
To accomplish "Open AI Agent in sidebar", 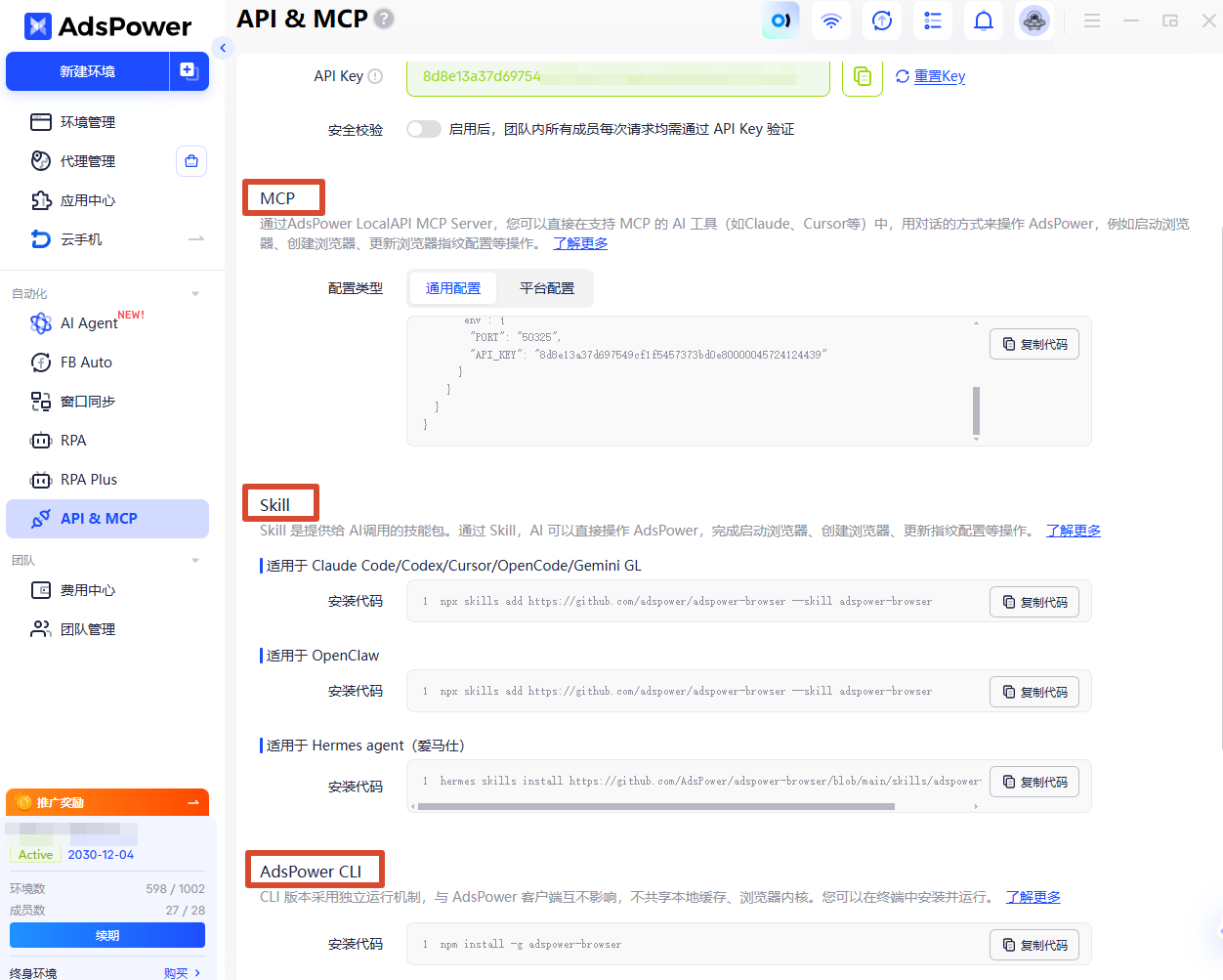I will coord(89,323).
